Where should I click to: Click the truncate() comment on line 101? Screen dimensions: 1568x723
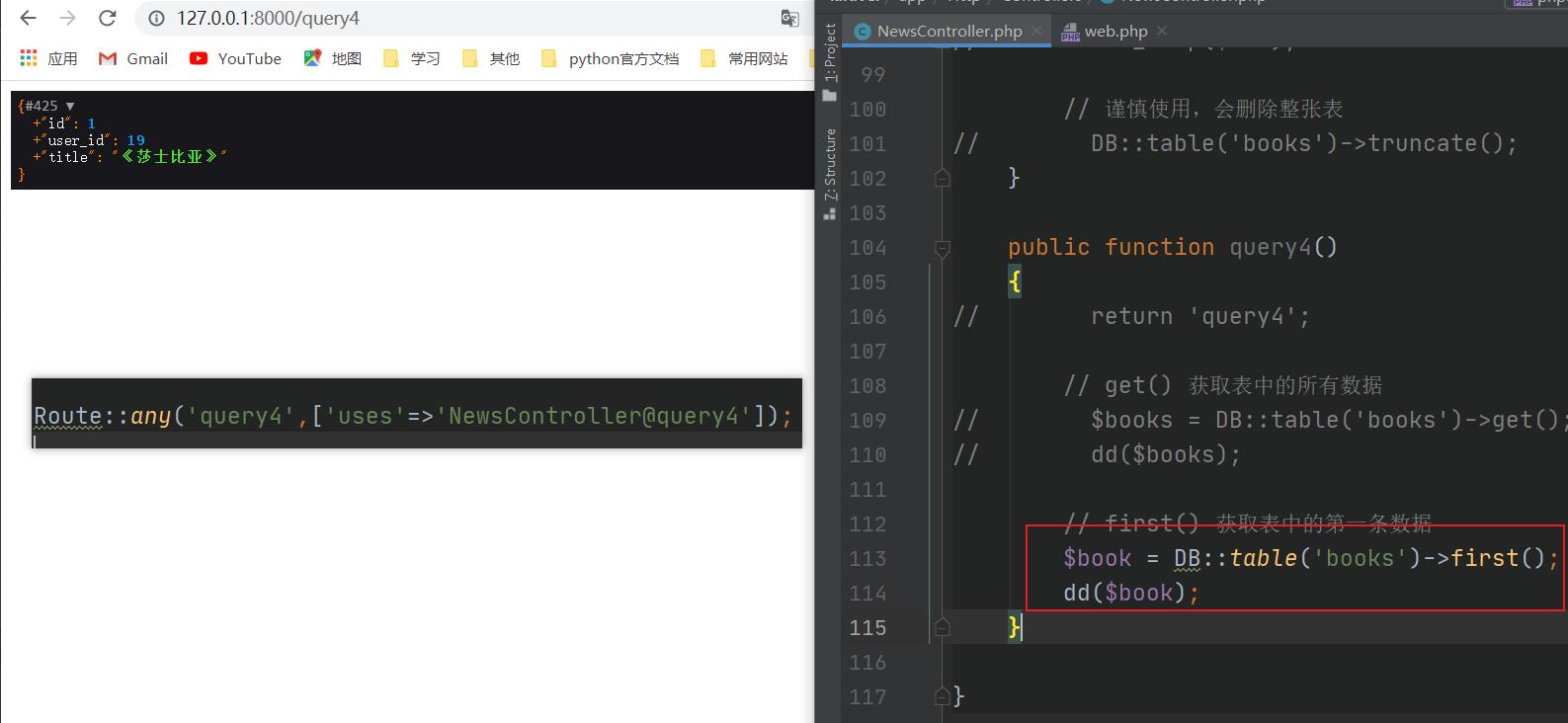point(1304,143)
